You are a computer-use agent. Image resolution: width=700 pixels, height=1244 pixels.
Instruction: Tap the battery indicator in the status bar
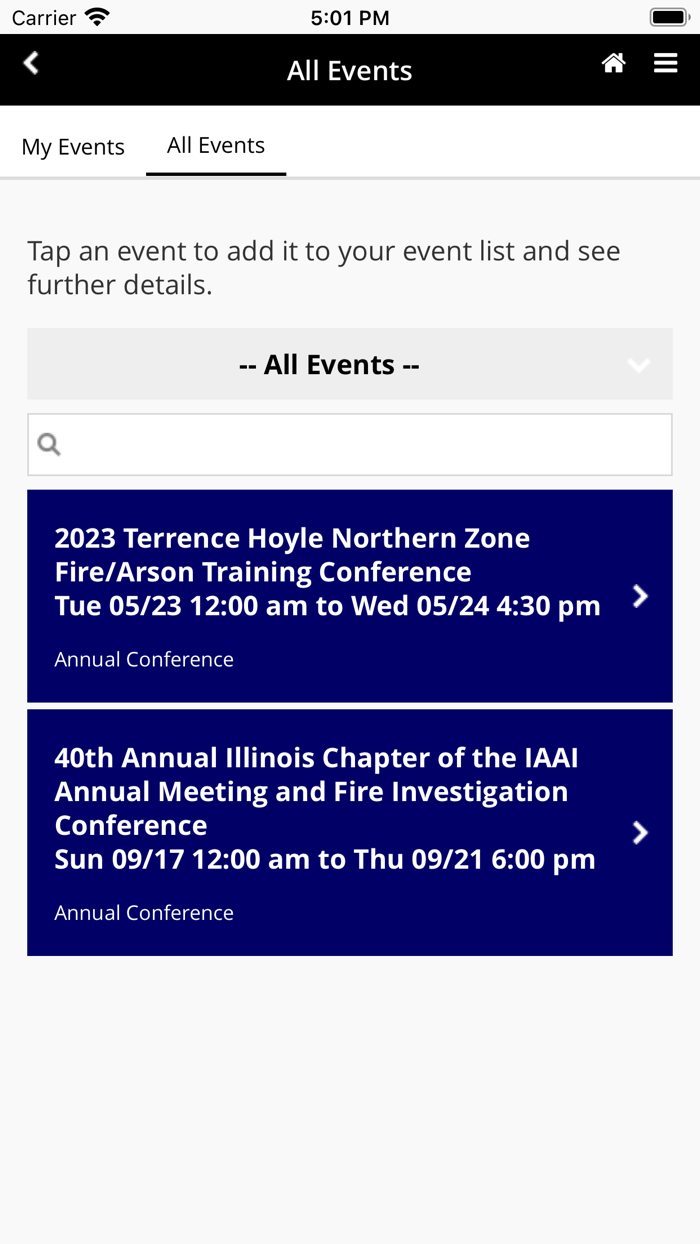point(670,15)
